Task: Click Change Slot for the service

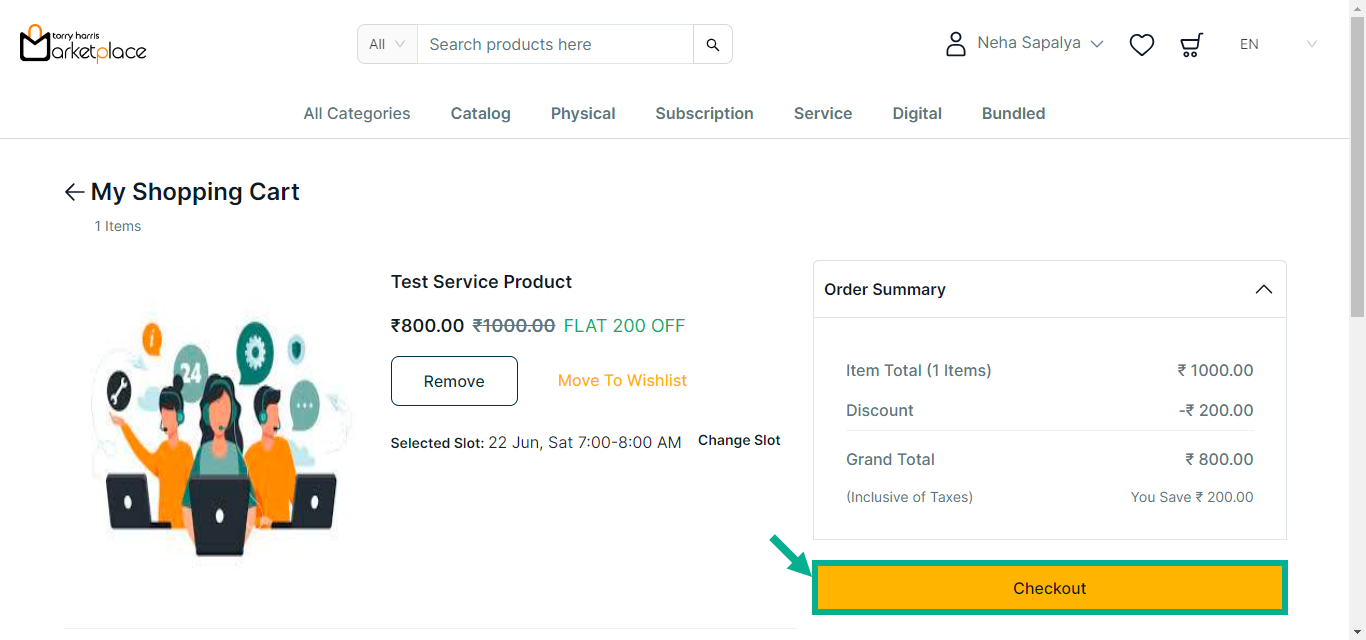Action: pyautogui.click(x=739, y=441)
